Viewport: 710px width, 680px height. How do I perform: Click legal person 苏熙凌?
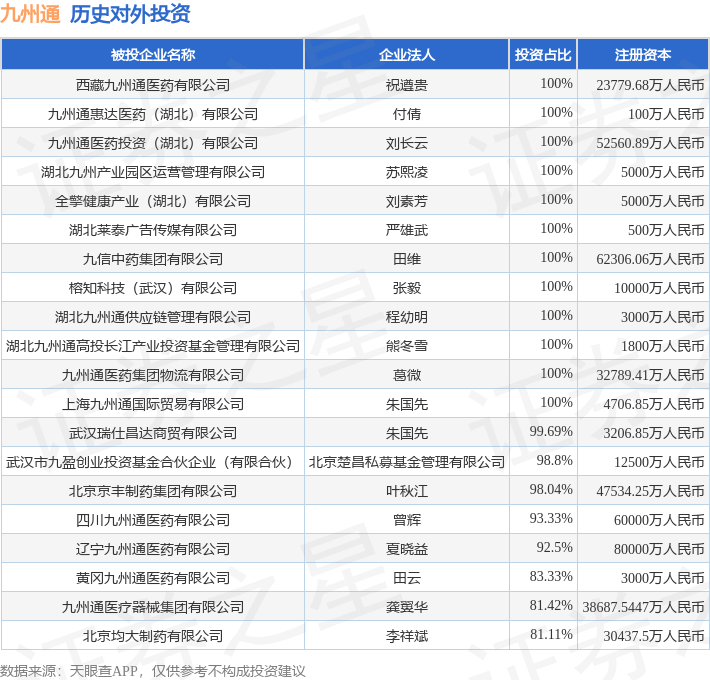(407, 172)
